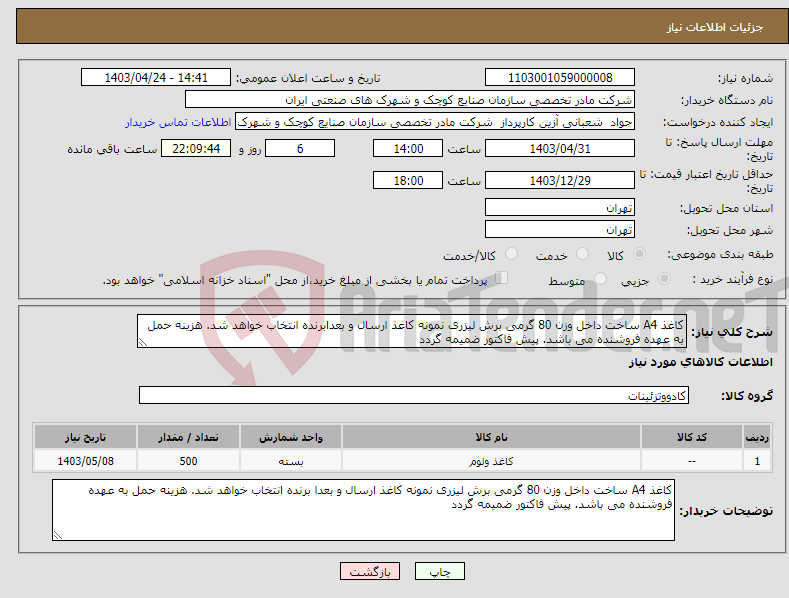Select the کالا radio button

click(639, 254)
